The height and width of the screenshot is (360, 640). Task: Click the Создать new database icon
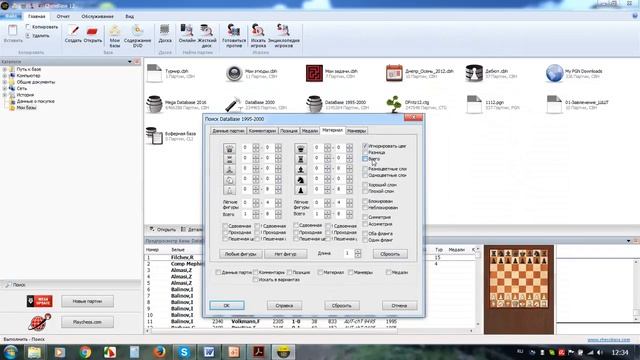[73, 34]
